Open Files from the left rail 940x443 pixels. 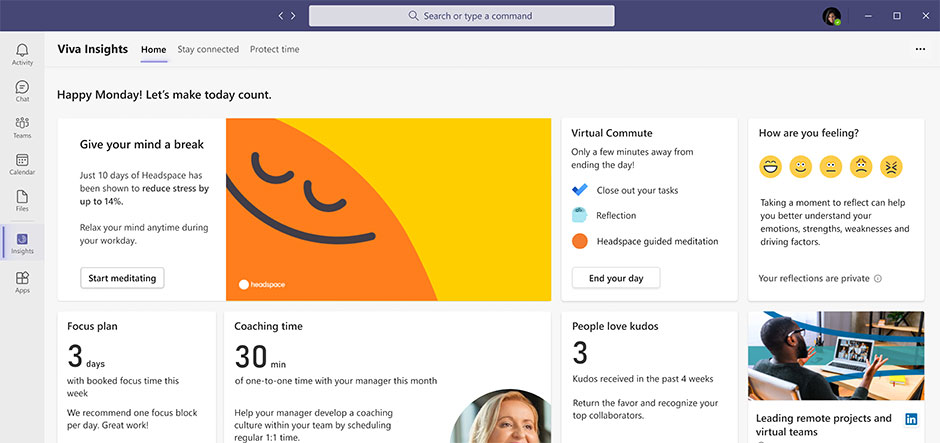(22, 200)
